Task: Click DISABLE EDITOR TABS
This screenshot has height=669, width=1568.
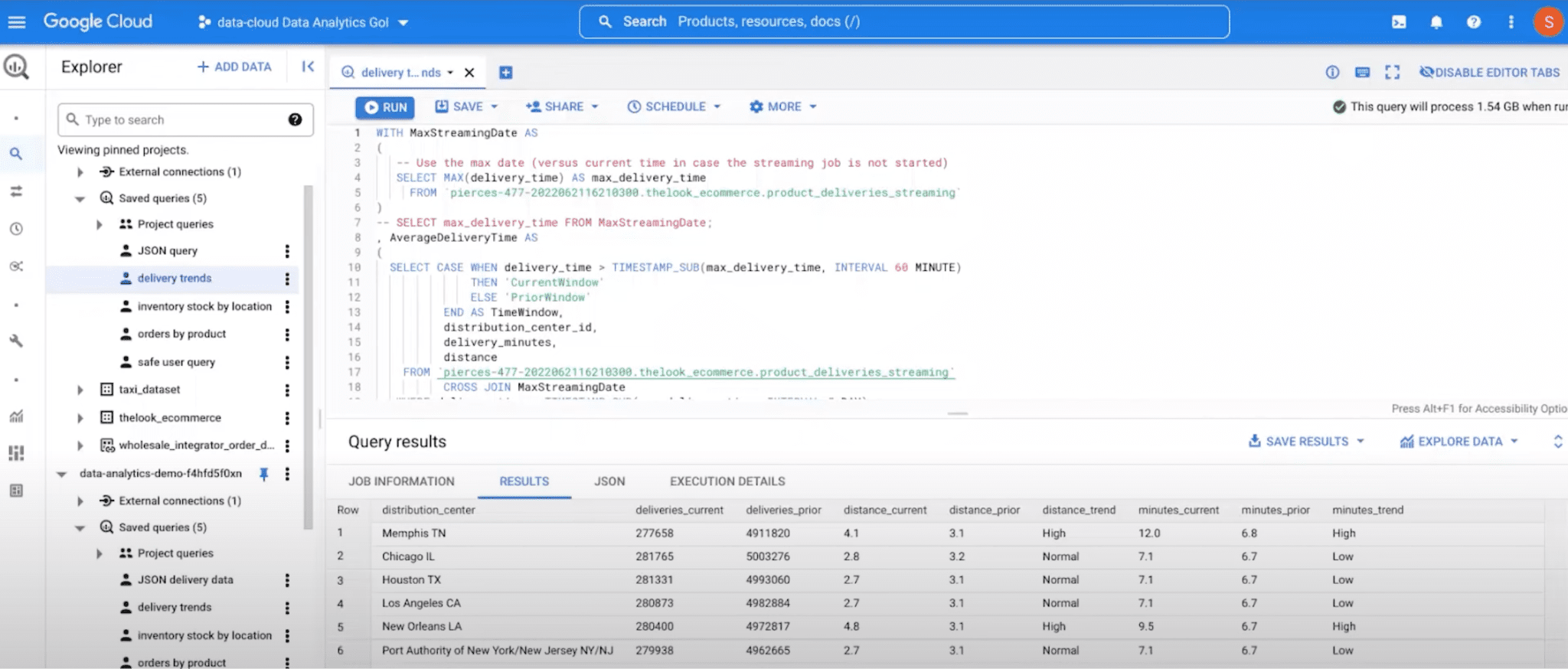Action: pos(1489,72)
